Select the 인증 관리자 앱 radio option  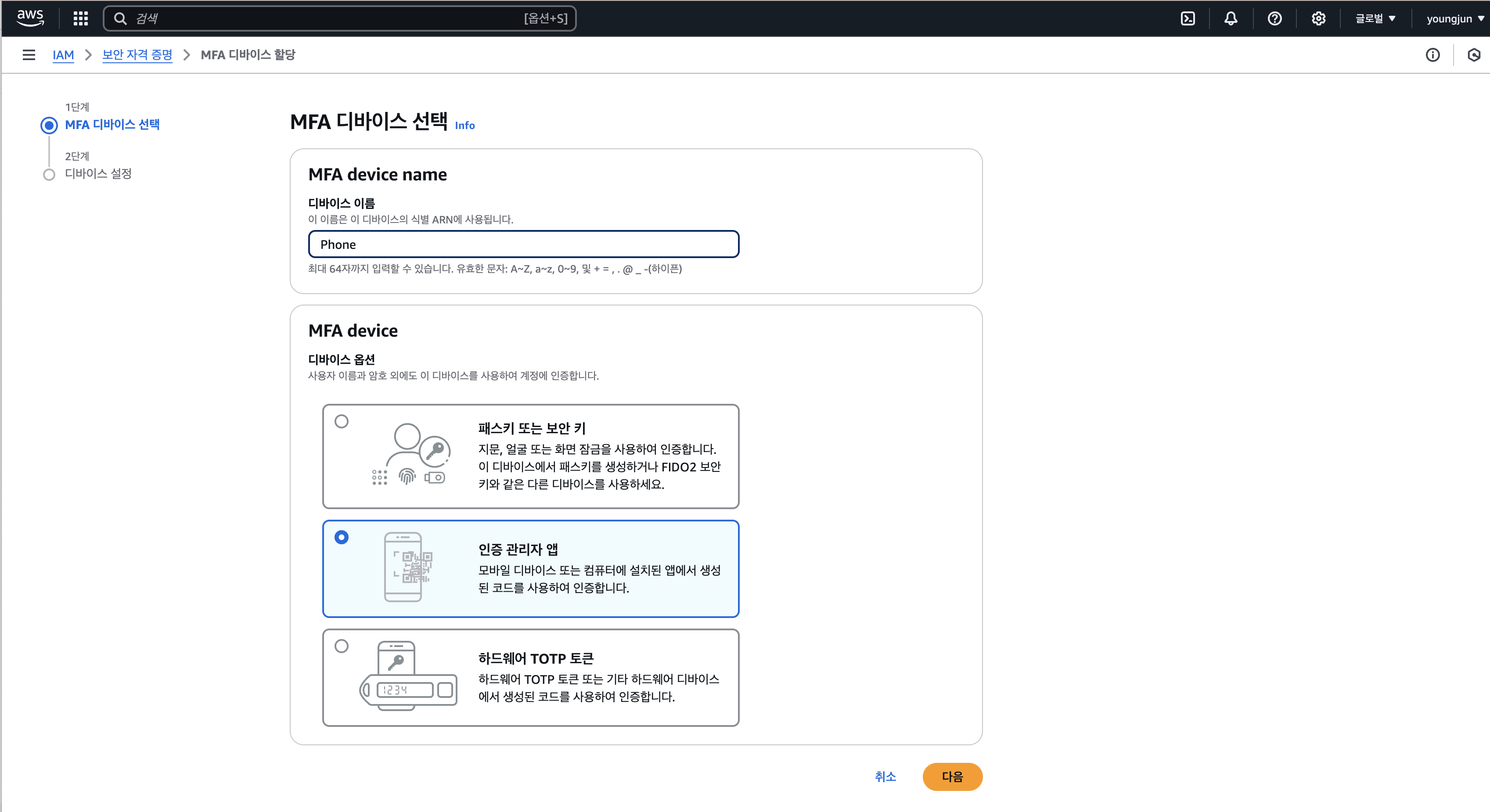point(342,537)
